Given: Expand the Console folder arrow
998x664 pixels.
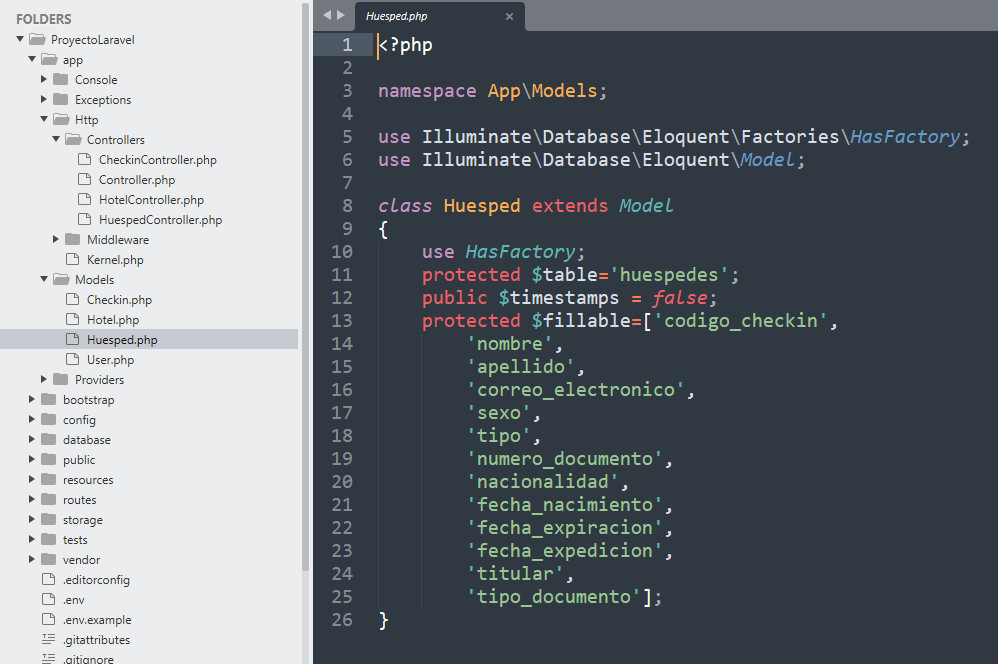Looking at the screenshot, I should [44, 80].
